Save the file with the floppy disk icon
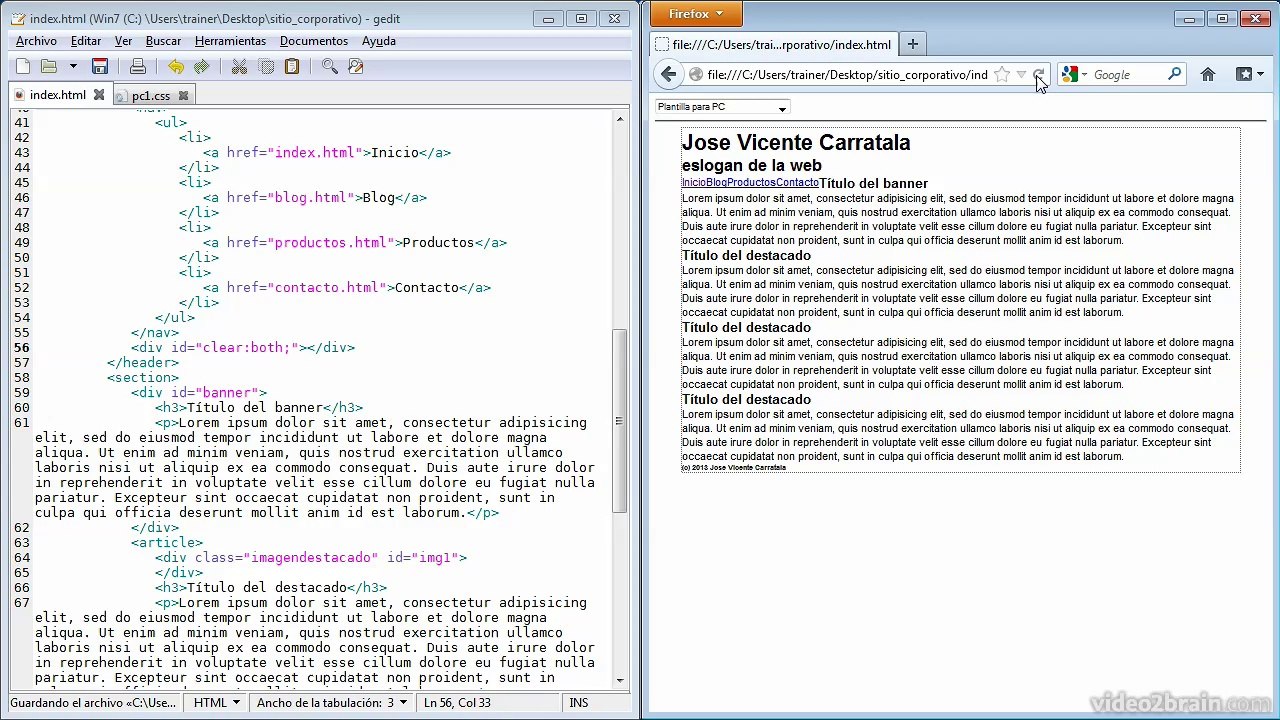The image size is (1280, 720). [100, 67]
